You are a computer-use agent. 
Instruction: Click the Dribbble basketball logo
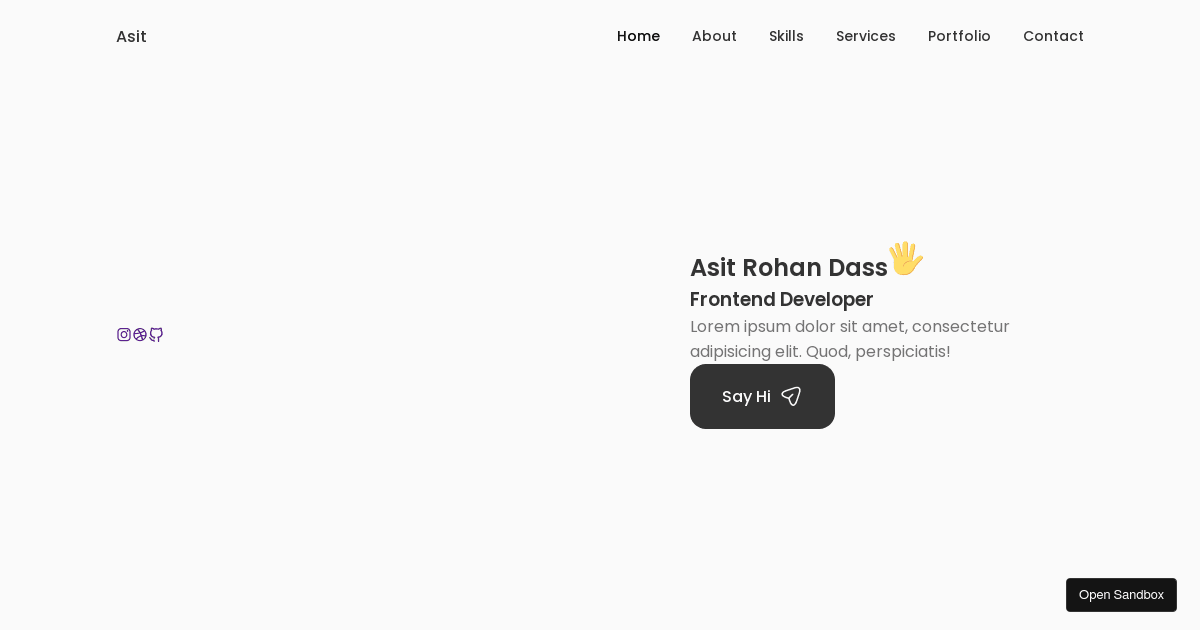coord(140,335)
